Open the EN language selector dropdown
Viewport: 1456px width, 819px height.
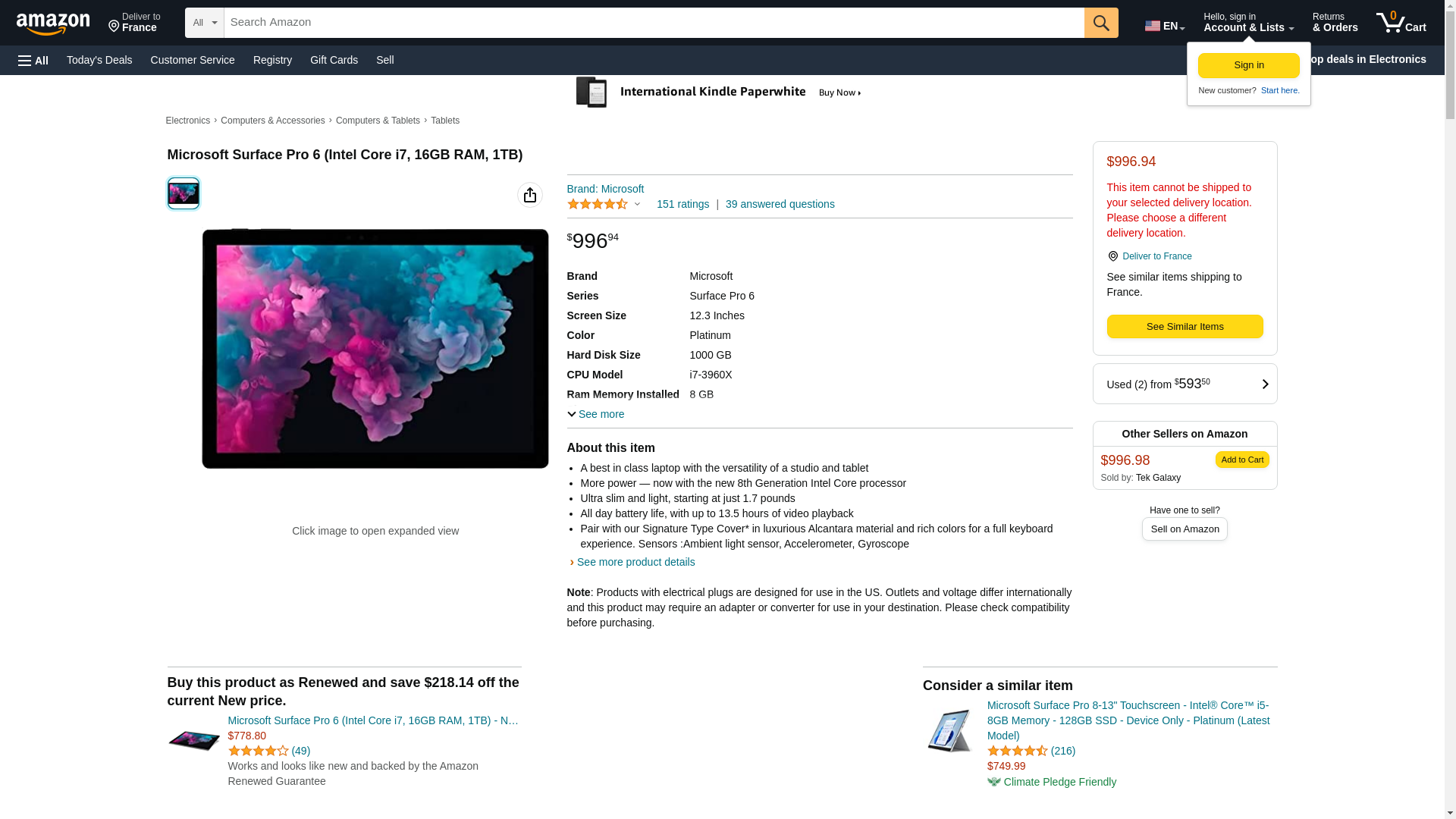(x=1164, y=26)
